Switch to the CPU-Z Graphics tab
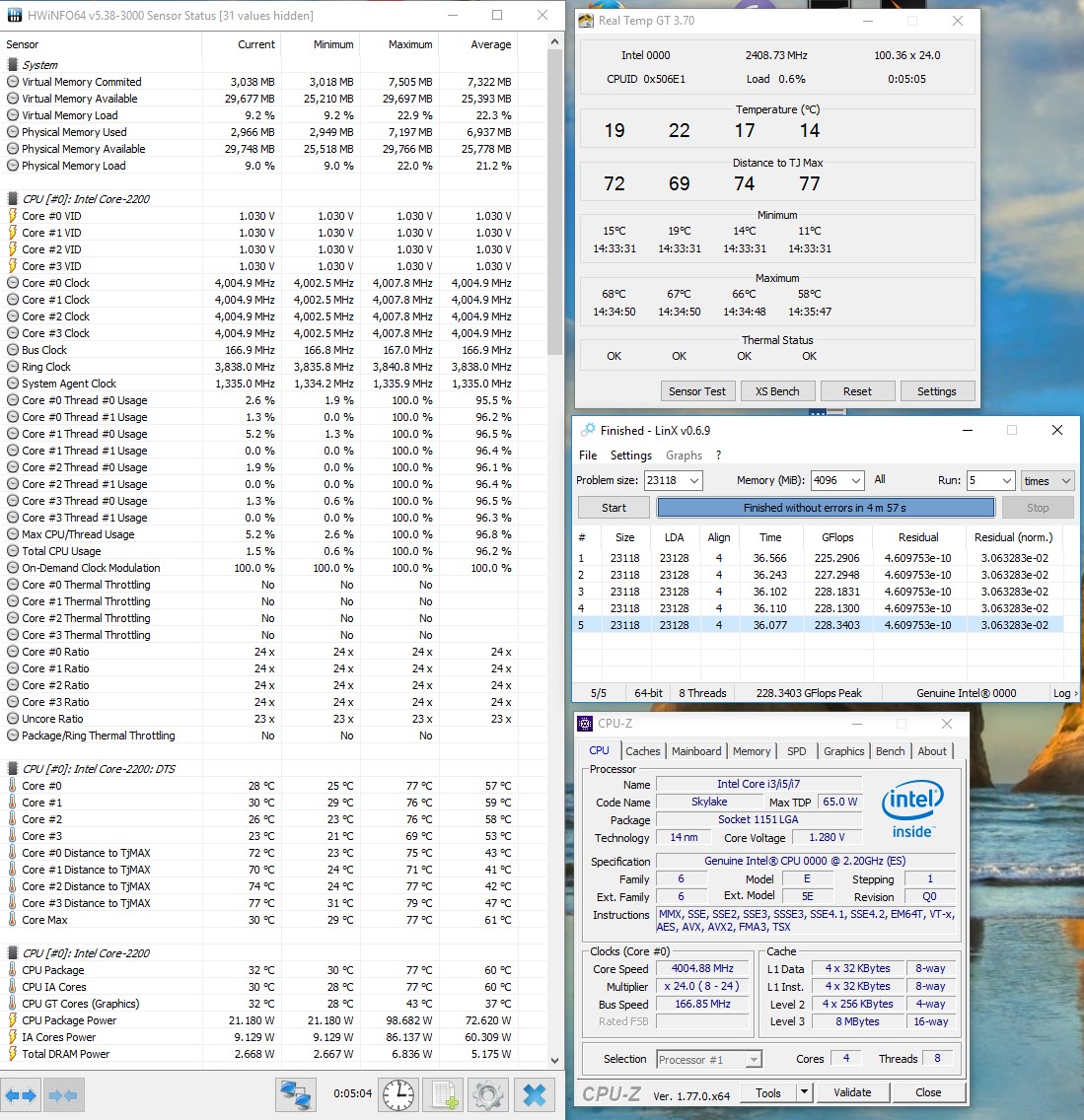The image size is (1084, 1120). [843, 750]
